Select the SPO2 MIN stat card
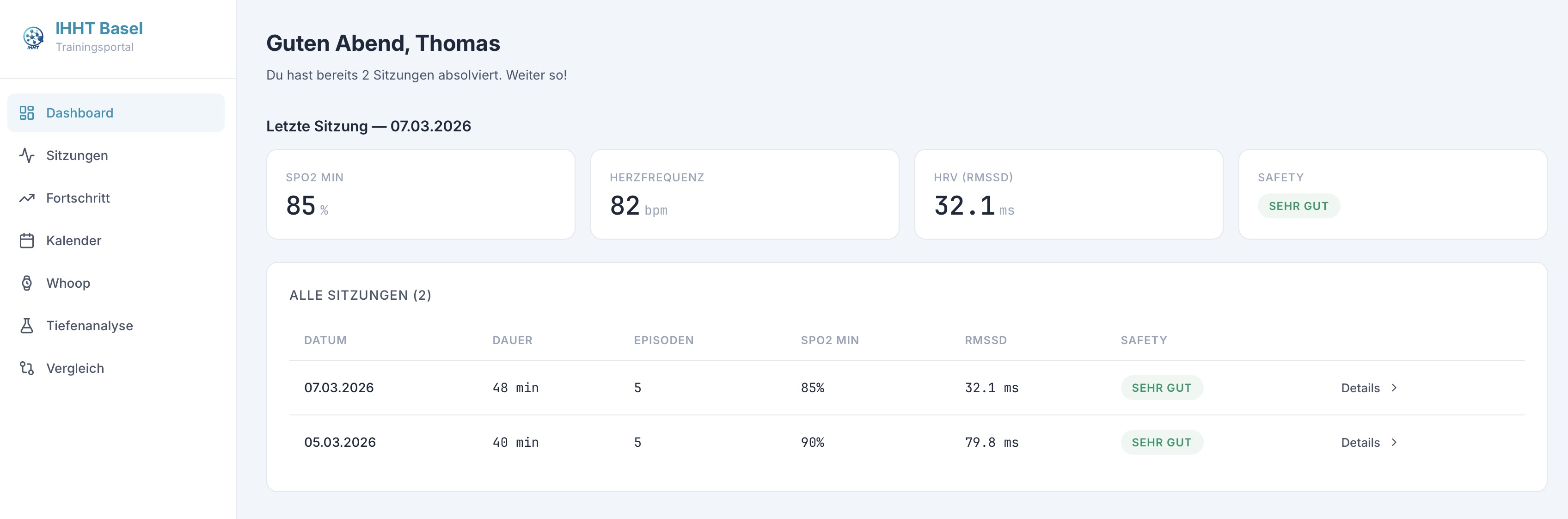This screenshot has height=519, width=1568. coord(420,194)
